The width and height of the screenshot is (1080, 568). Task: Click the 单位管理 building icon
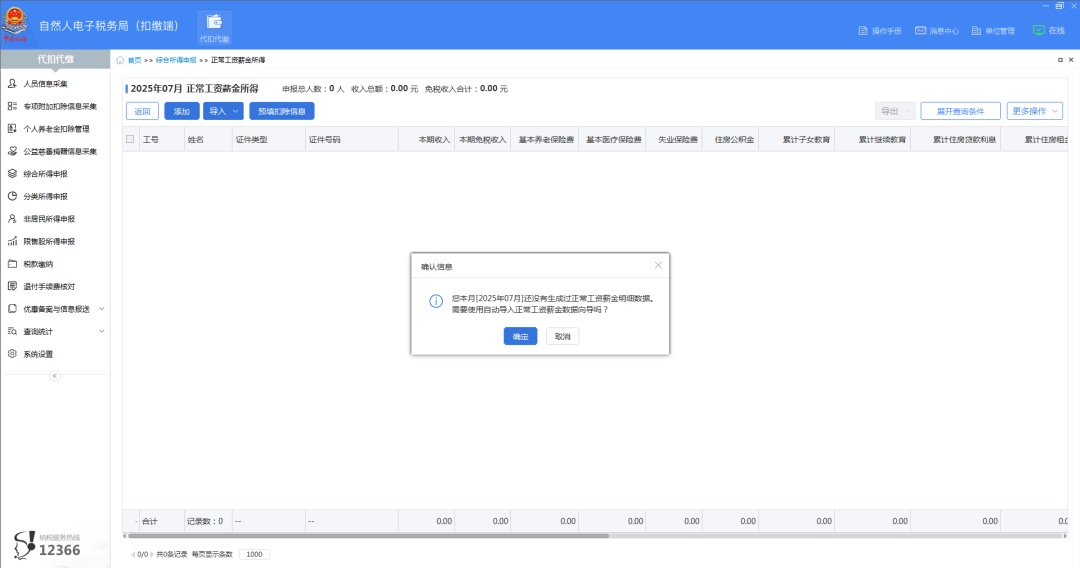[976, 31]
